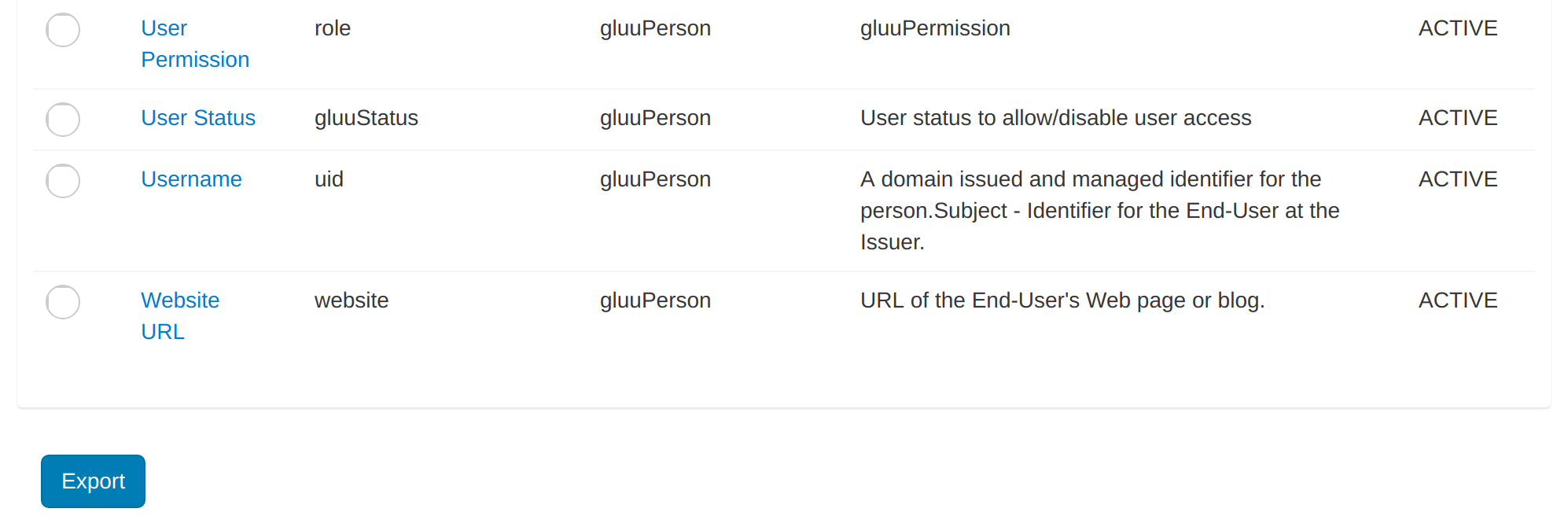Click the gluuPermission description text
This screenshot has height=527, width=1568.
point(935,28)
